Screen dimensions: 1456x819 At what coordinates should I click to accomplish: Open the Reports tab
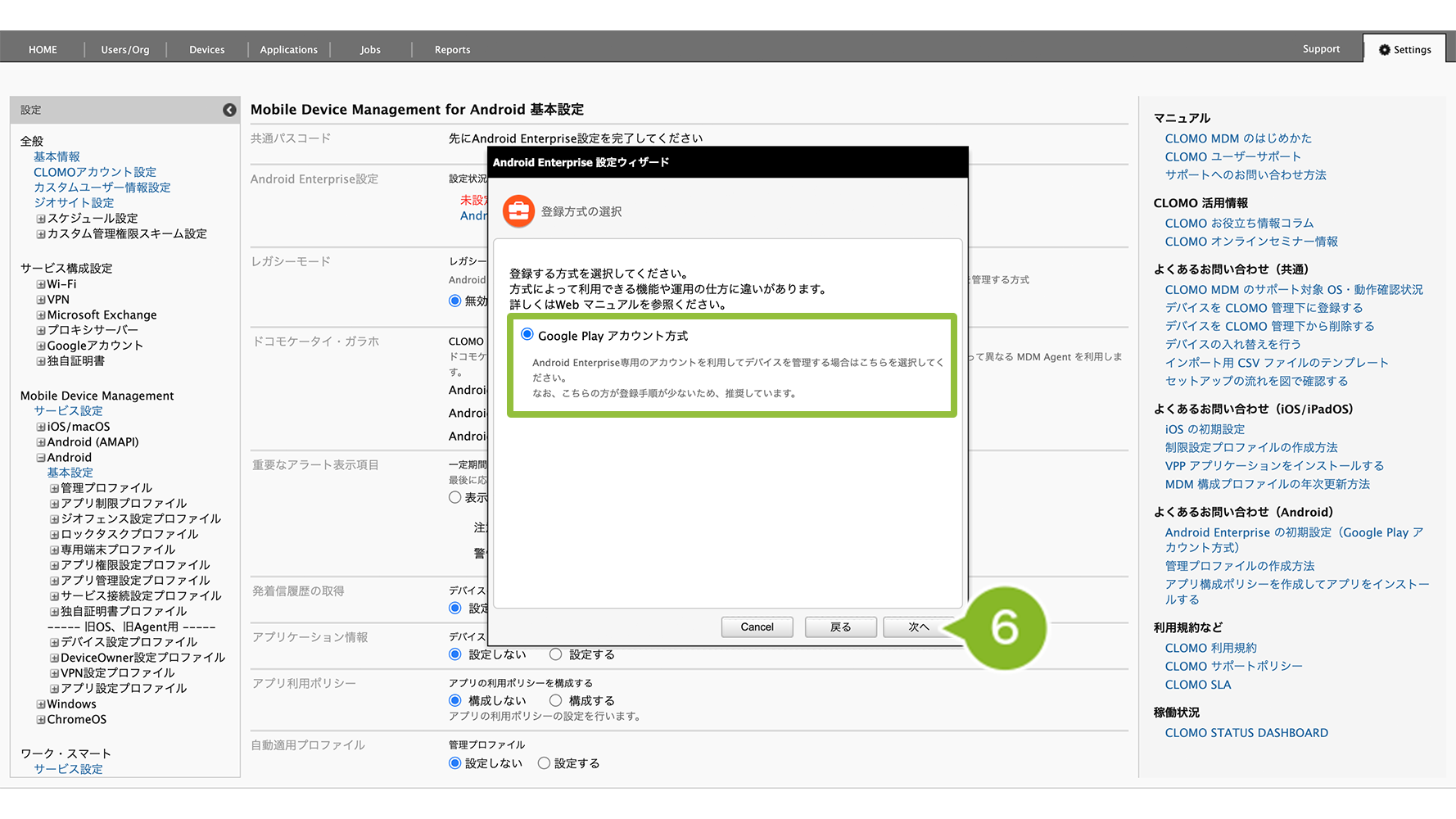(452, 50)
